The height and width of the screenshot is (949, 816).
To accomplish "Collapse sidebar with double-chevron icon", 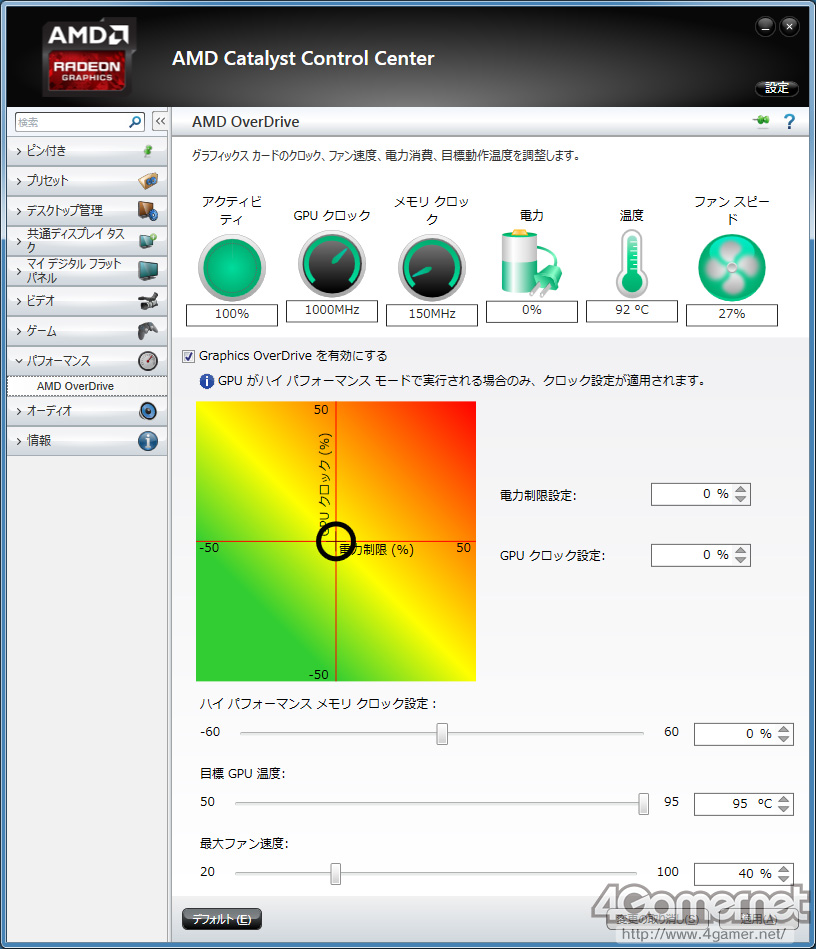I will tap(160, 122).
